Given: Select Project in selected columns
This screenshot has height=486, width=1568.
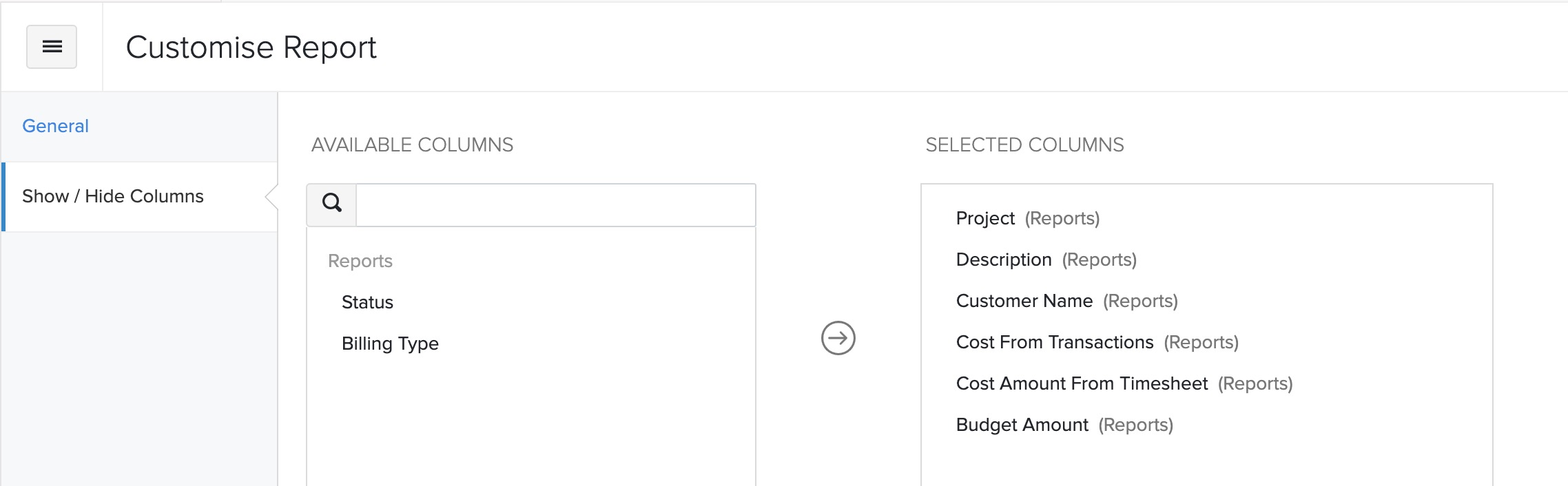Looking at the screenshot, I should click(x=985, y=218).
